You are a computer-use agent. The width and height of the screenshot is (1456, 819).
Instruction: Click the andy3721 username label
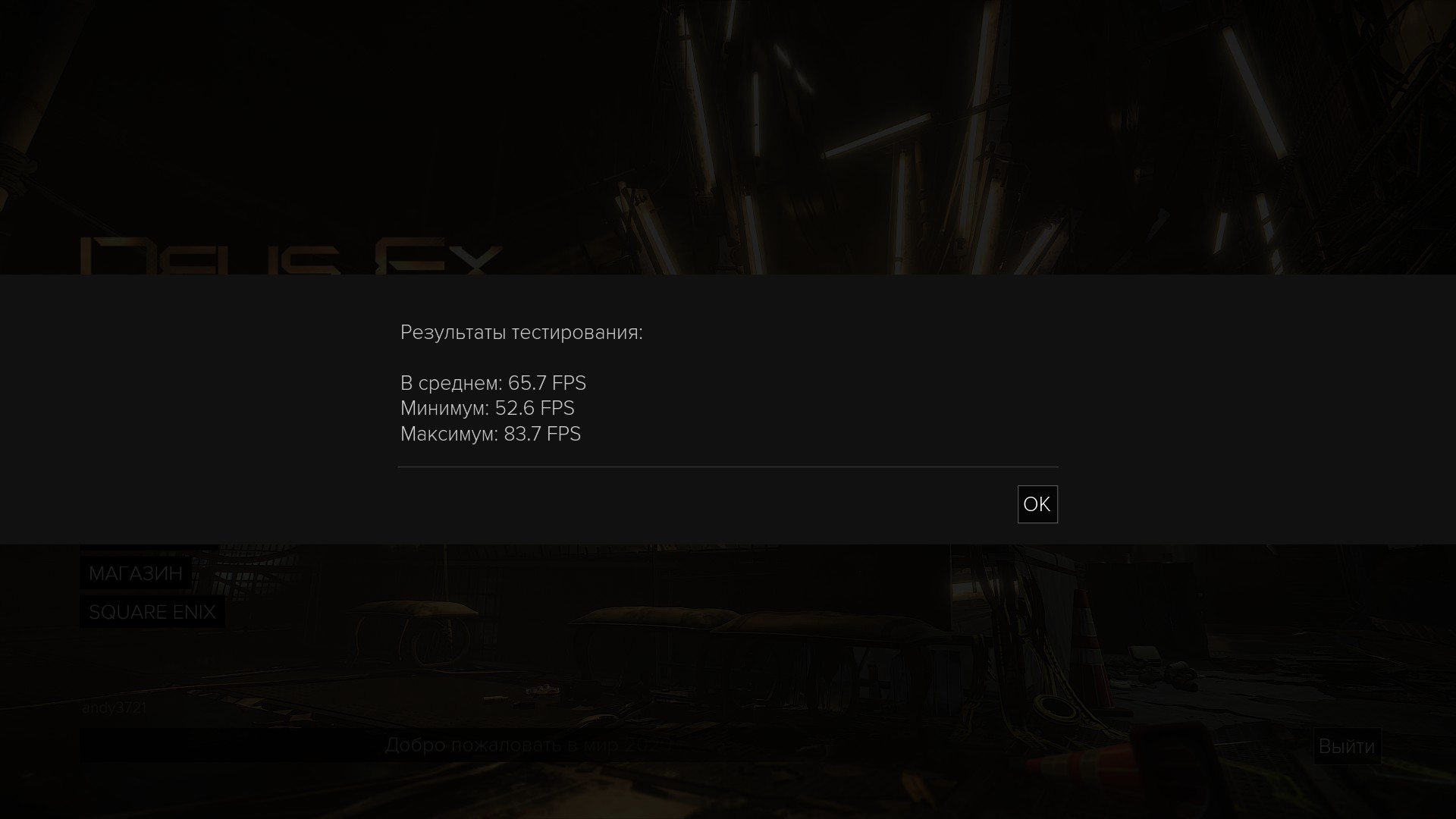115,708
